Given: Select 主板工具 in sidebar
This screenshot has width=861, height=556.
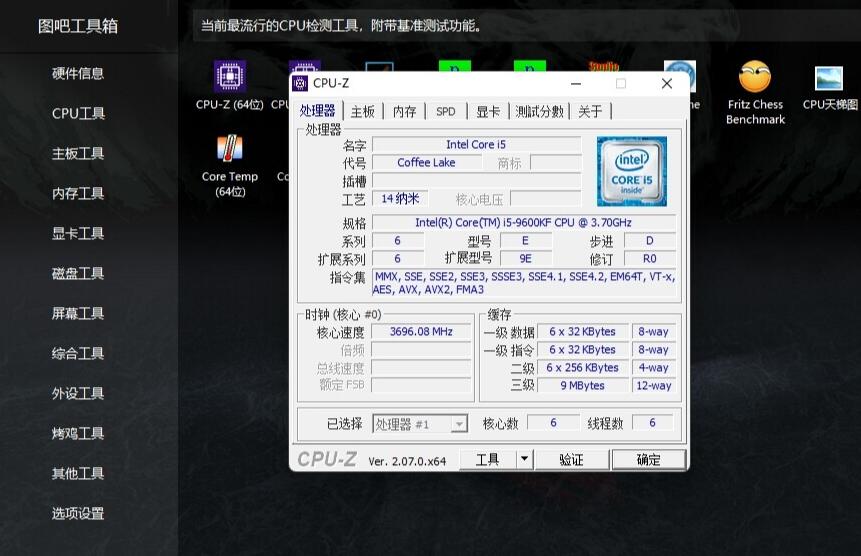Looking at the screenshot, I should [78, 154].
